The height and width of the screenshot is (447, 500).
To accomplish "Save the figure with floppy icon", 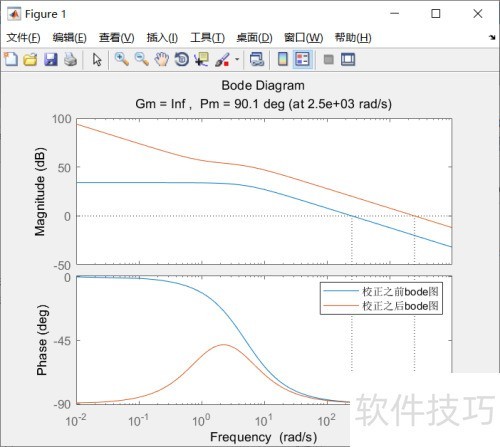I will pos(51,60).
